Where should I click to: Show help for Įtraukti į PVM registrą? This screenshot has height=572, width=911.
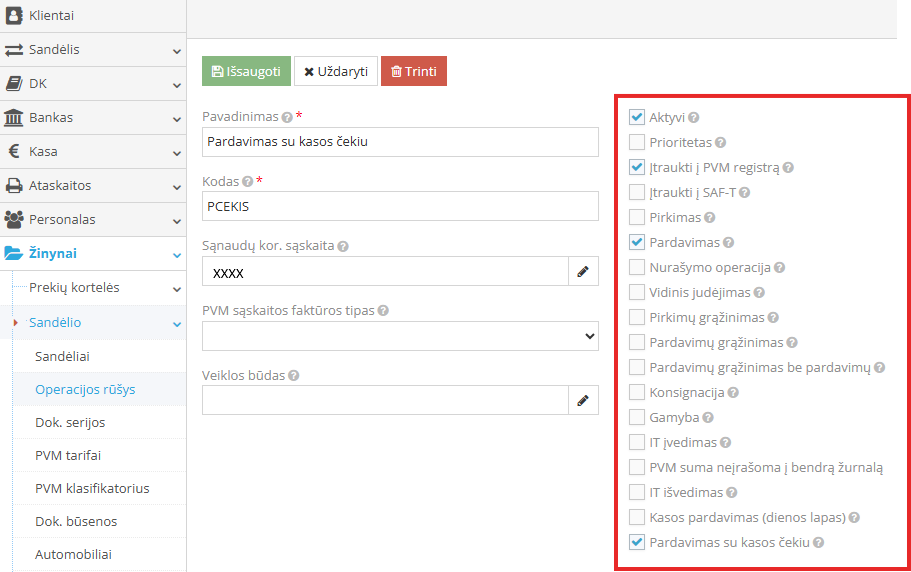pyautogui.click(x=788, y=168)
